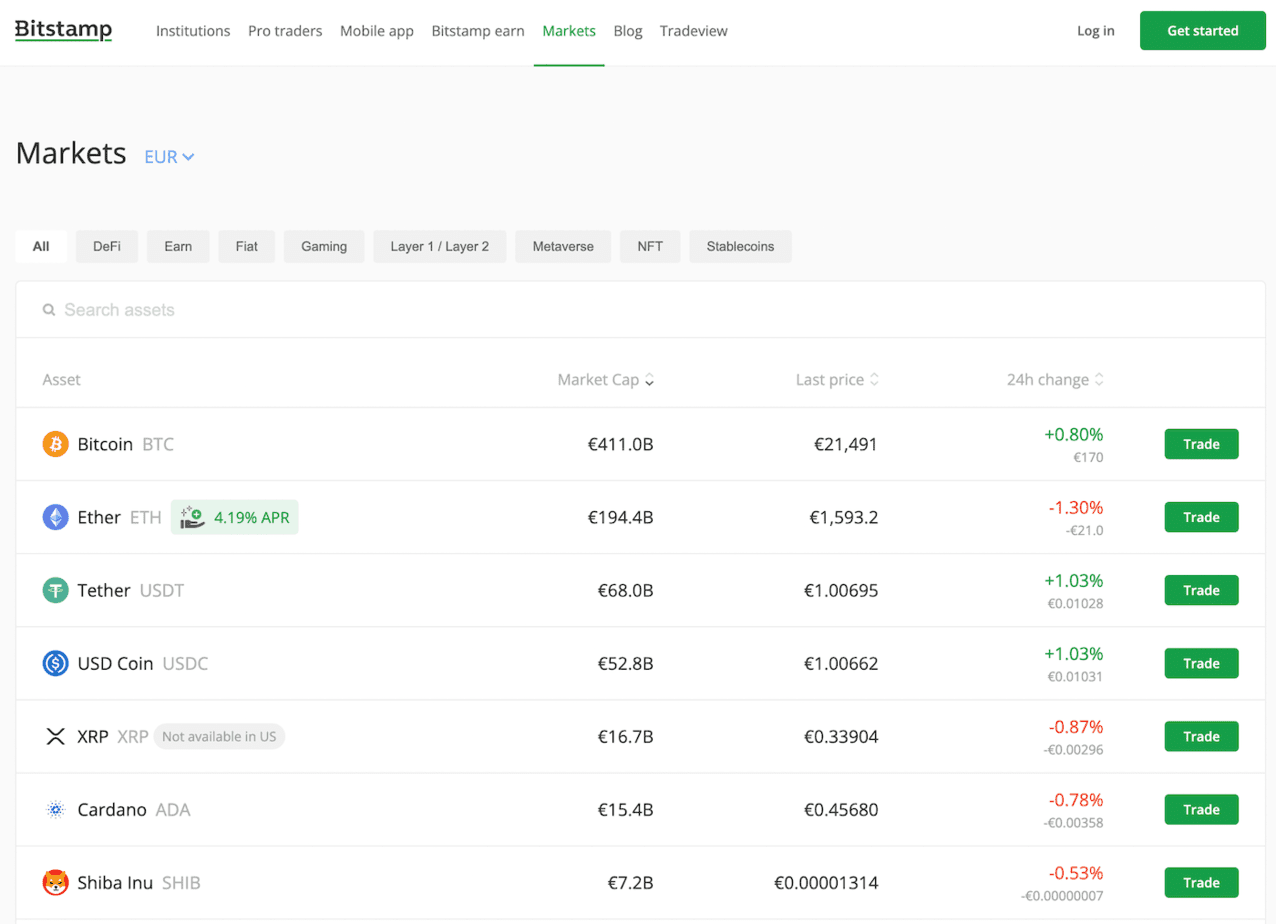Screen dimensions: 1276x924
Task: Click the Bitcoin coin icon
Action: click(55, 444)
